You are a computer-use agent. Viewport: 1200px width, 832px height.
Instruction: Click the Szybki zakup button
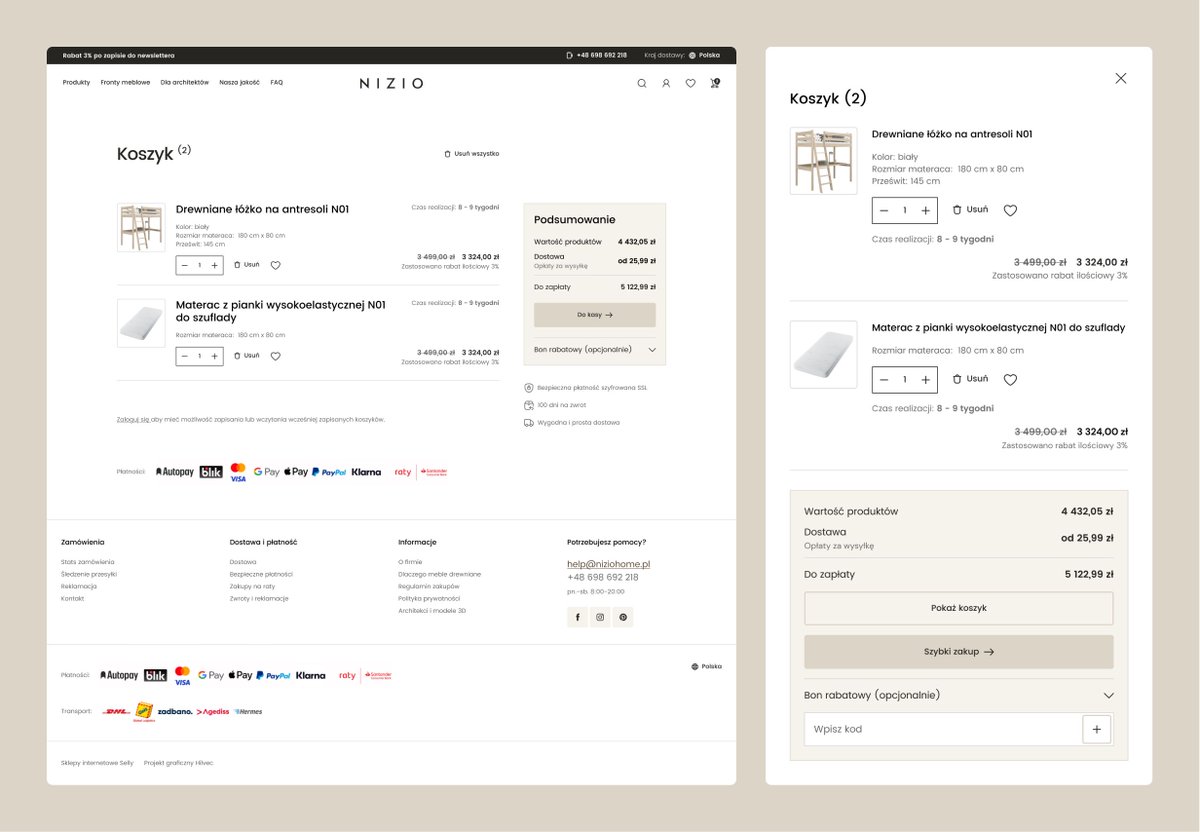click(x=959, y=651)
